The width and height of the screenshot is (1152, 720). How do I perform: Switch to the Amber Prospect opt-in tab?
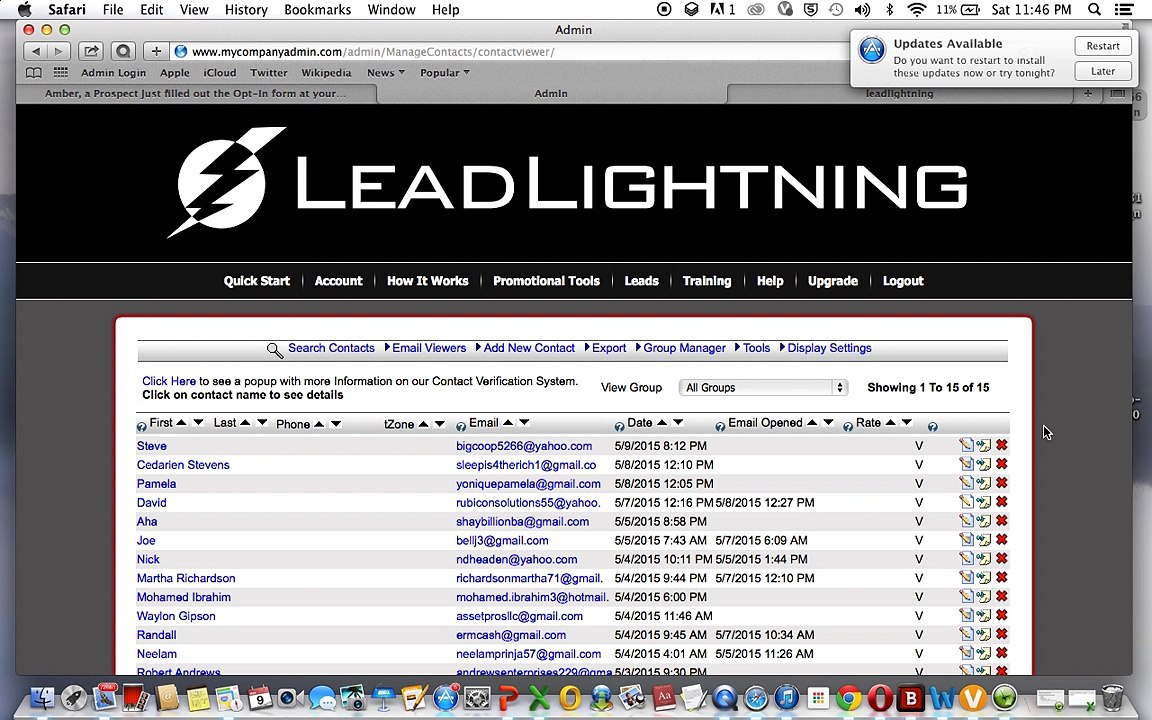195,93
